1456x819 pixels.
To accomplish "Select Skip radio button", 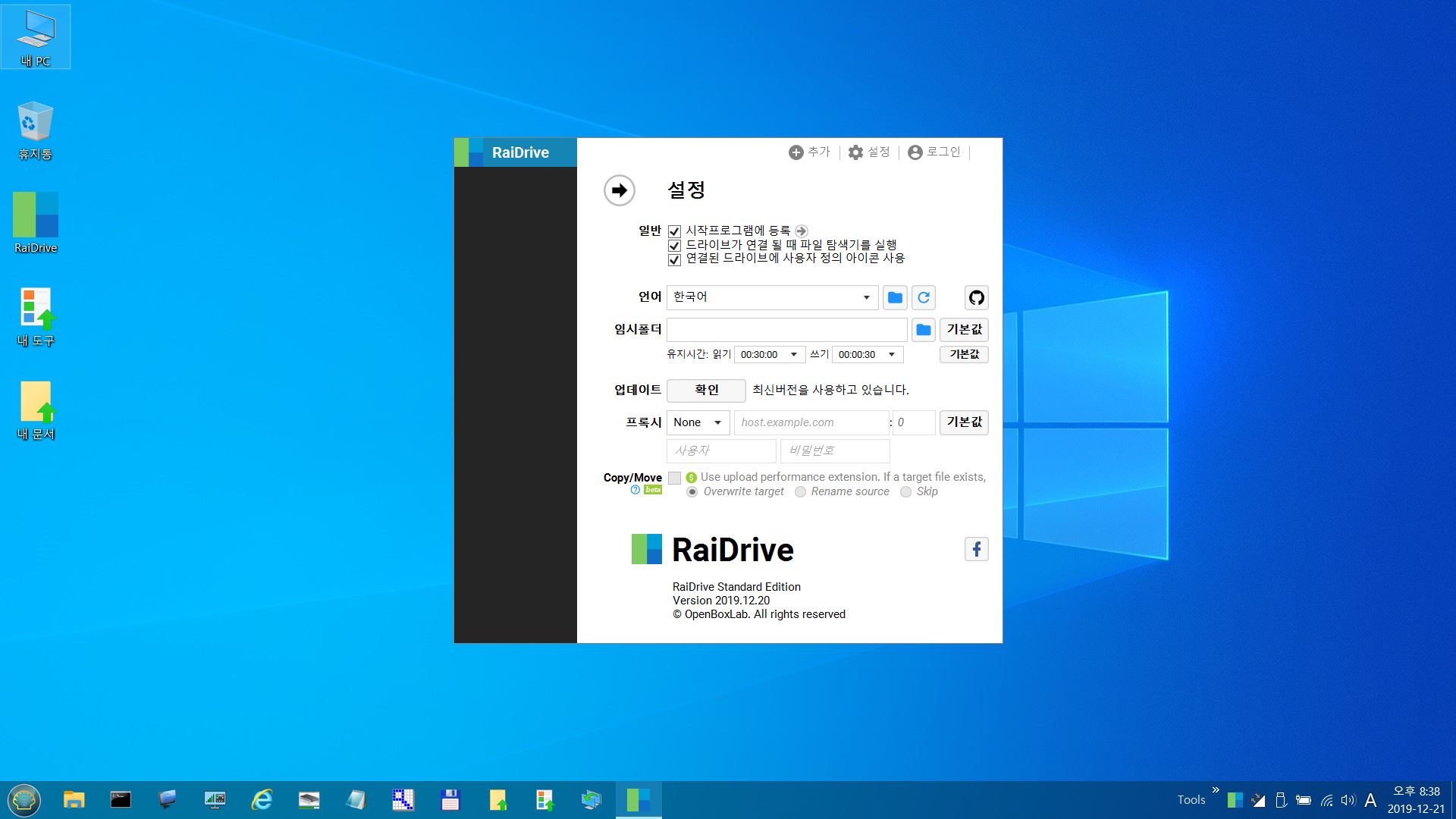I will pyautogui.click(x=905, y=492).
